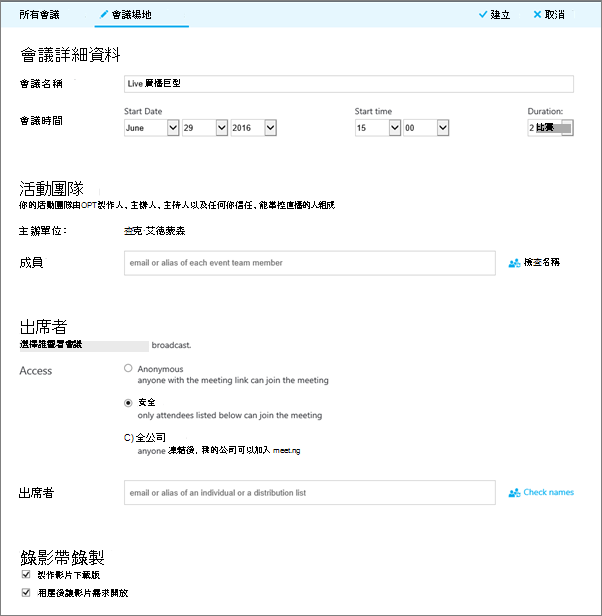
Task: Click the 檢查名稱 link for team members
Action: tap(541, 262)
